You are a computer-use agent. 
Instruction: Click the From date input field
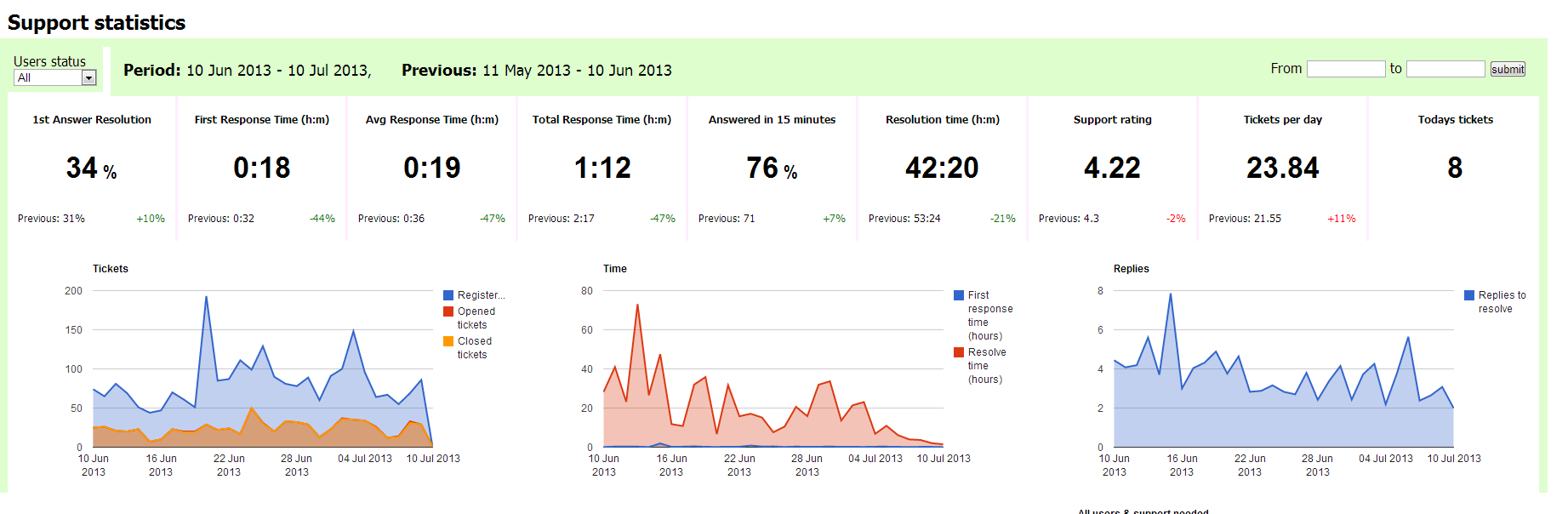click(1345, 69)
